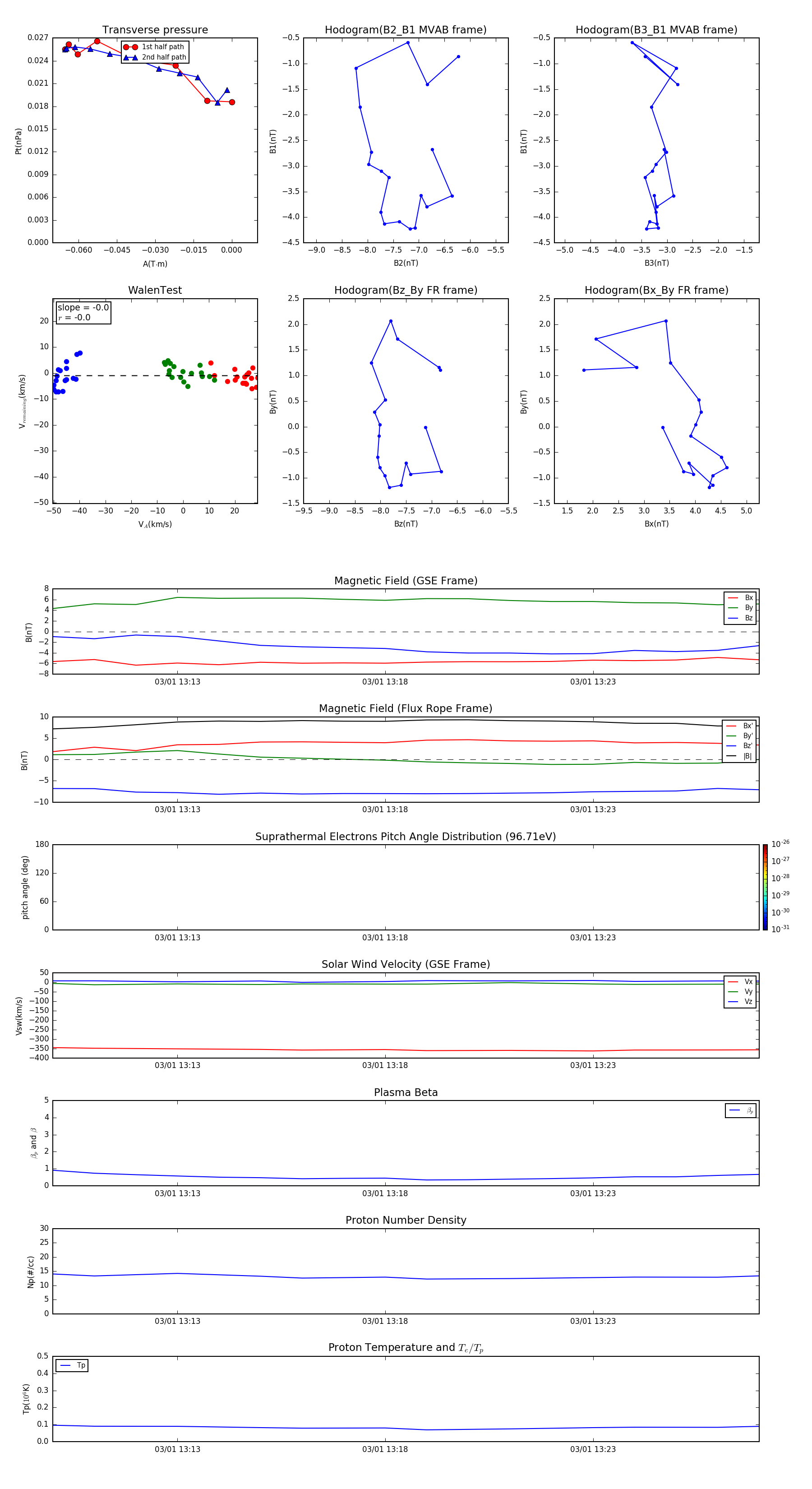
Task: Click the 'Plasma Beta' plot title
Action: (x=406, y=1092)
